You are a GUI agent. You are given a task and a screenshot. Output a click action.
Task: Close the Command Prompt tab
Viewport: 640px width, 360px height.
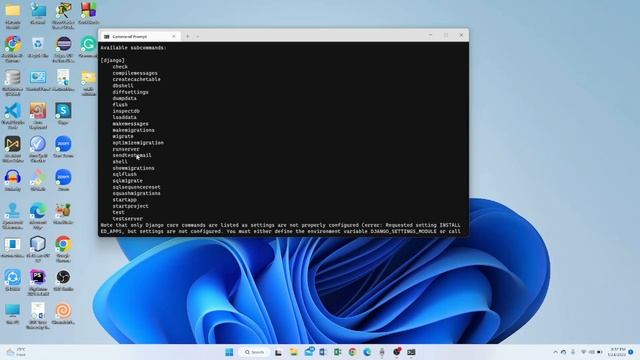pos(173,36)
